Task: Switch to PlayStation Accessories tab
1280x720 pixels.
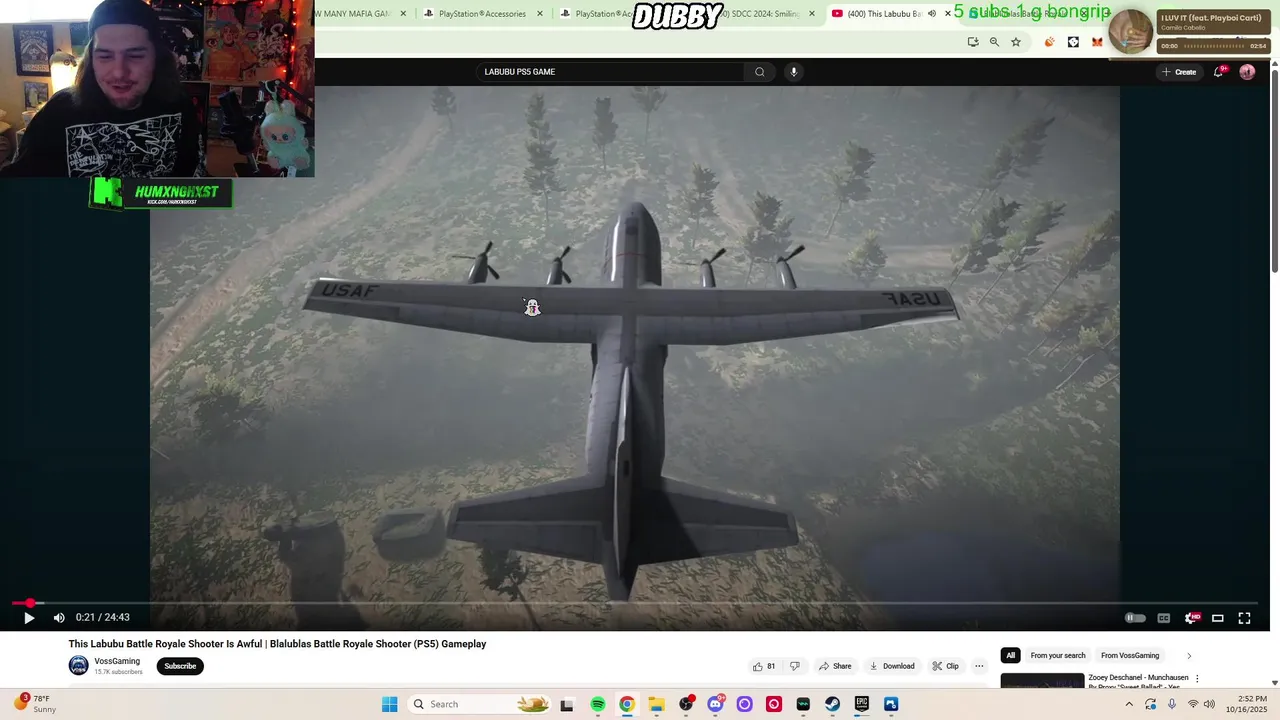Action: (x=482, y=14)
